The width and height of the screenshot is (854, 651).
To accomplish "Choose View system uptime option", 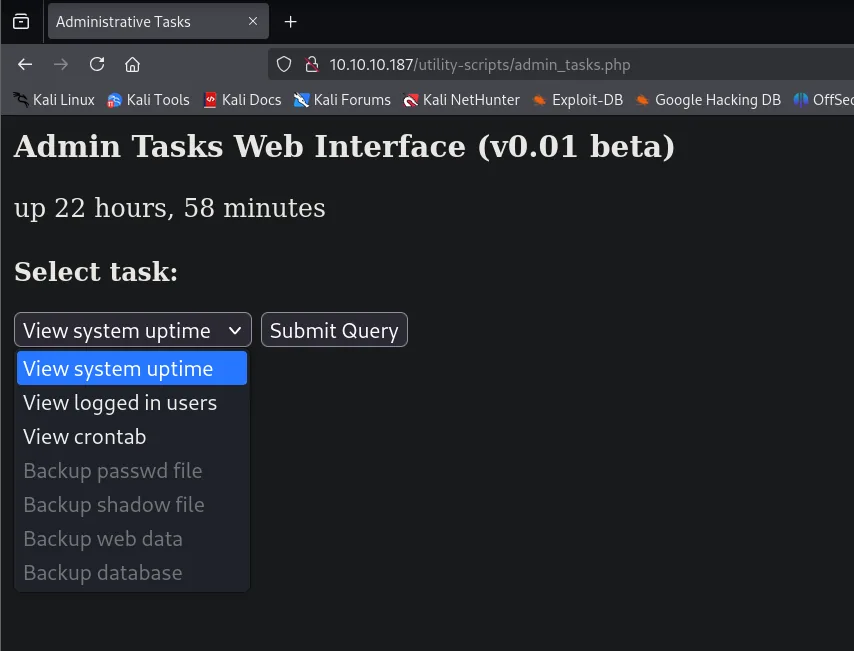I will pyautogui.click(x=132, y=368).
